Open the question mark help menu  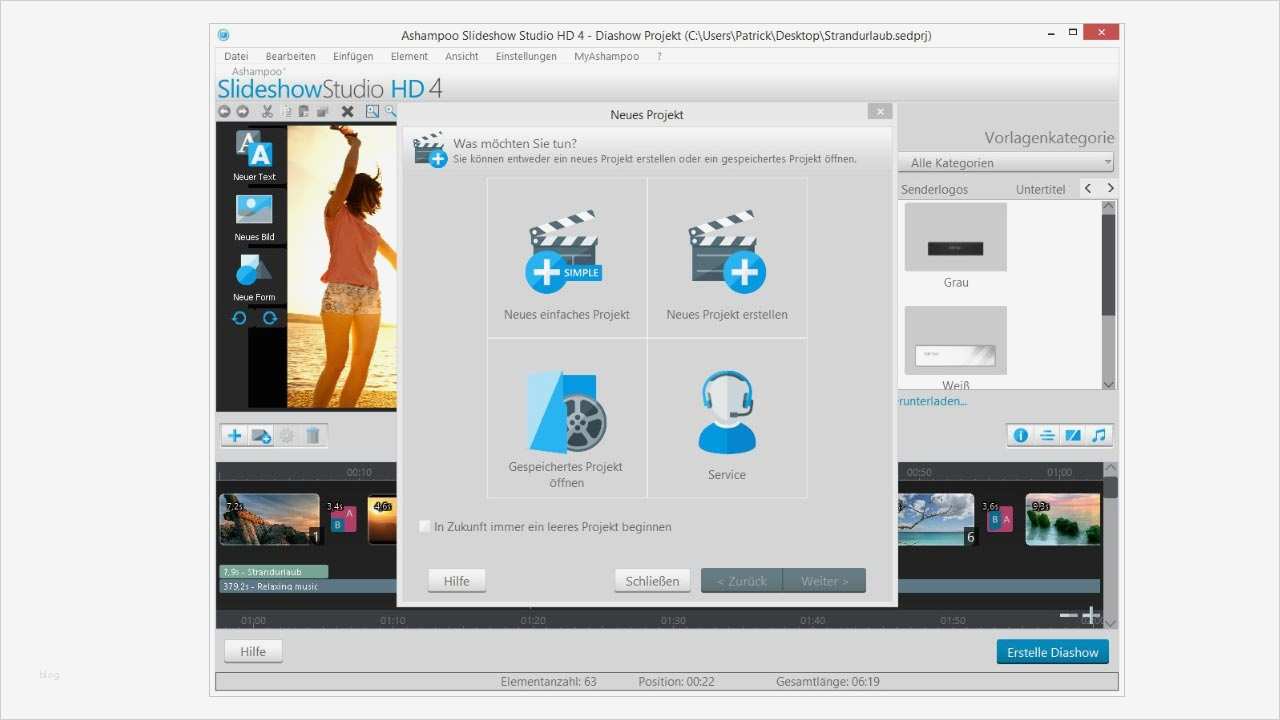pyautogui.click(x=659, y=56)
